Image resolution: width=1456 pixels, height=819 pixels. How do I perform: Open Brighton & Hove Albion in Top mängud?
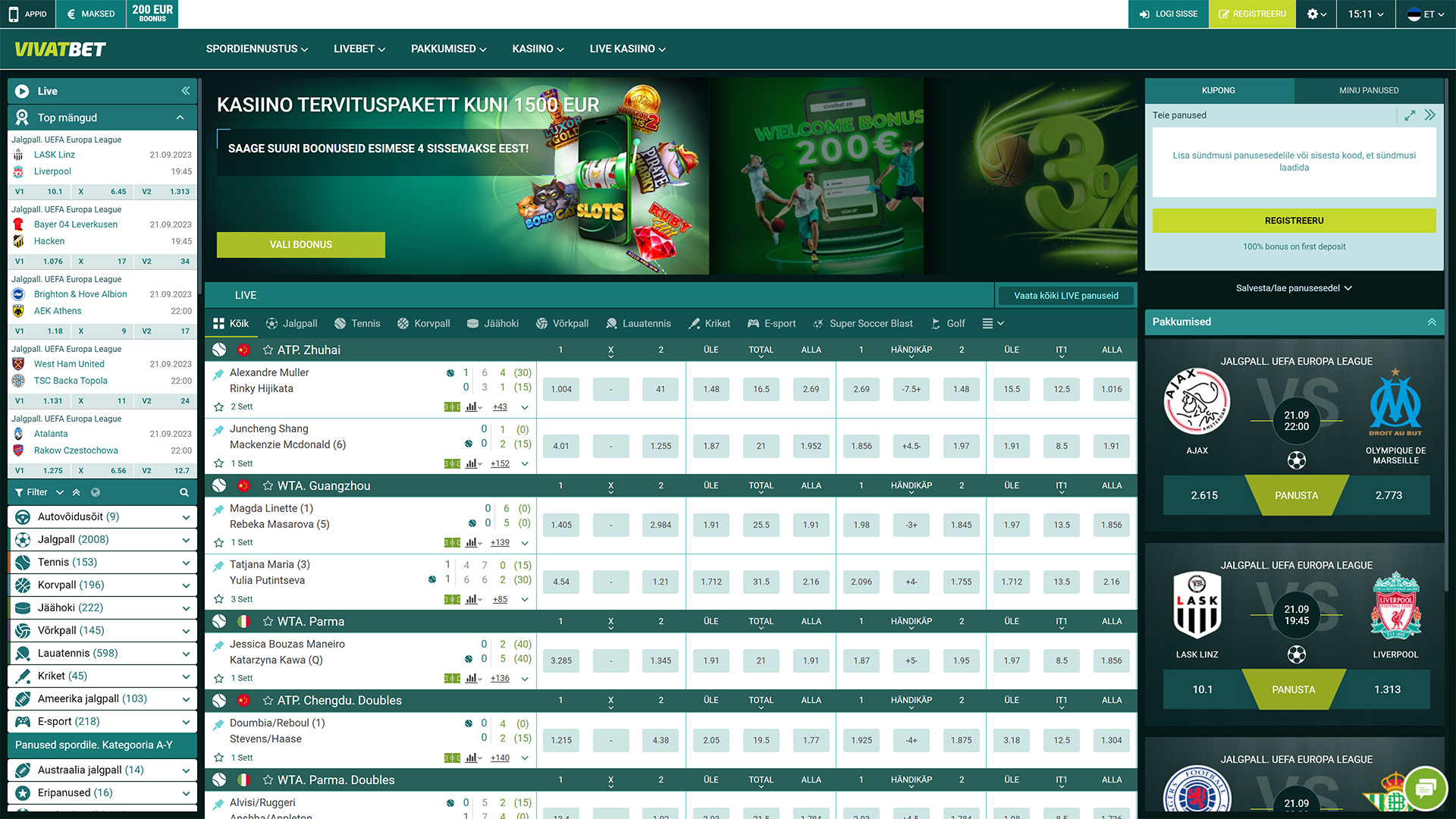pos(80,294)
